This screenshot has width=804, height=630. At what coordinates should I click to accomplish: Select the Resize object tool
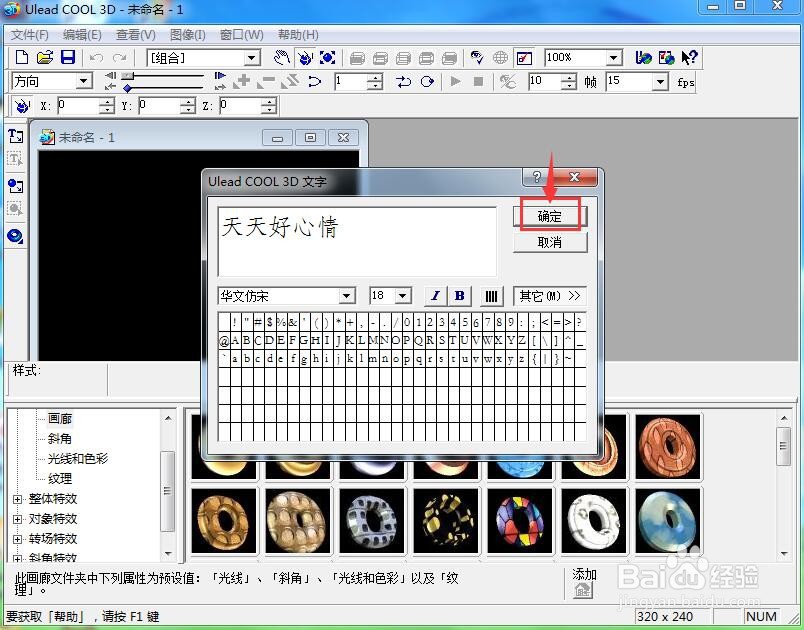[x=328, y=57]
